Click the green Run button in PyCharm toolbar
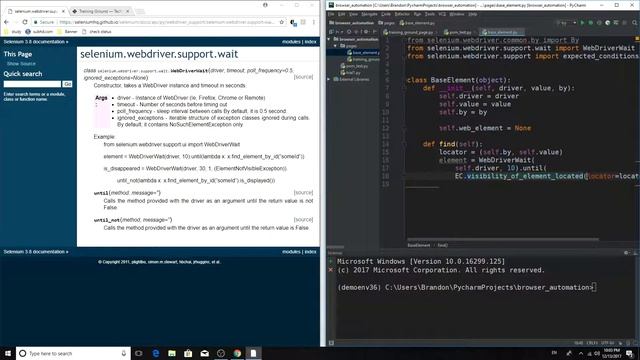The height and width of the screenshot is (360, 640). pos(582,23)
